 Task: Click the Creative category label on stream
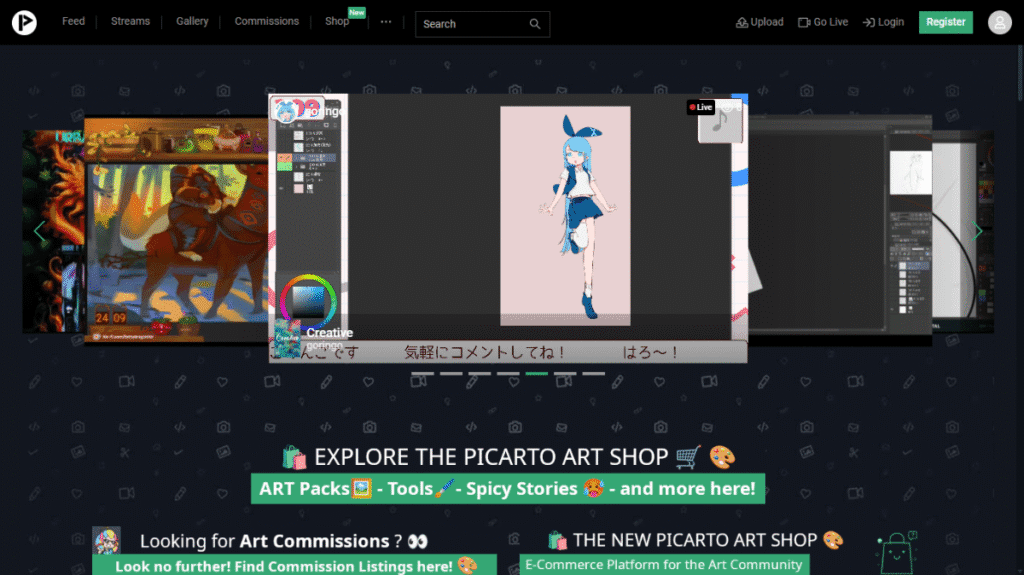click(330, 333)
